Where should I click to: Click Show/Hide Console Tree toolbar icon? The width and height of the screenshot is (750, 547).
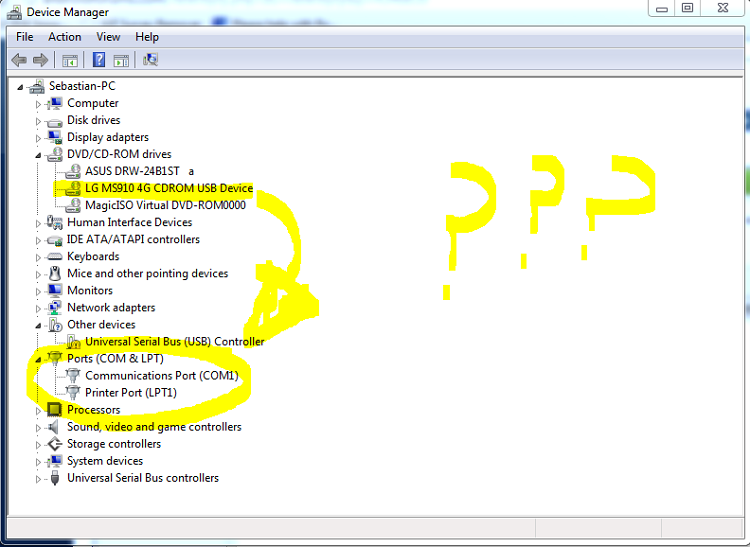tap(70, 60)
